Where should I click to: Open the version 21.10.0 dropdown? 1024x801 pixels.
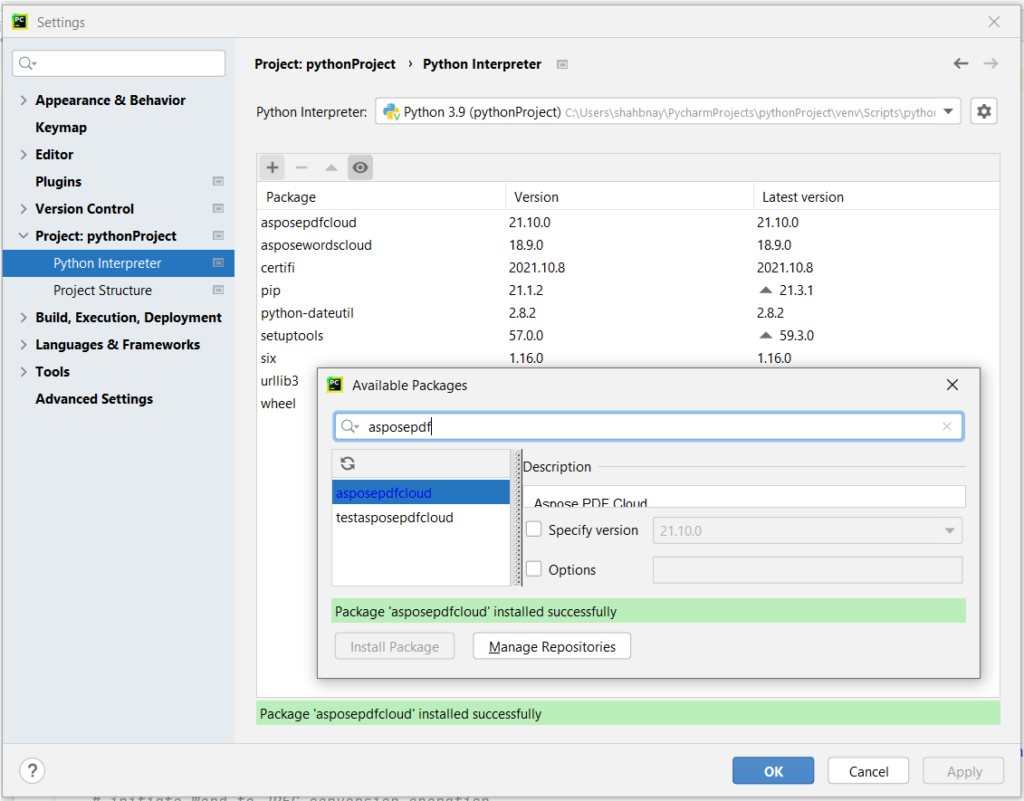pos(807,531)
